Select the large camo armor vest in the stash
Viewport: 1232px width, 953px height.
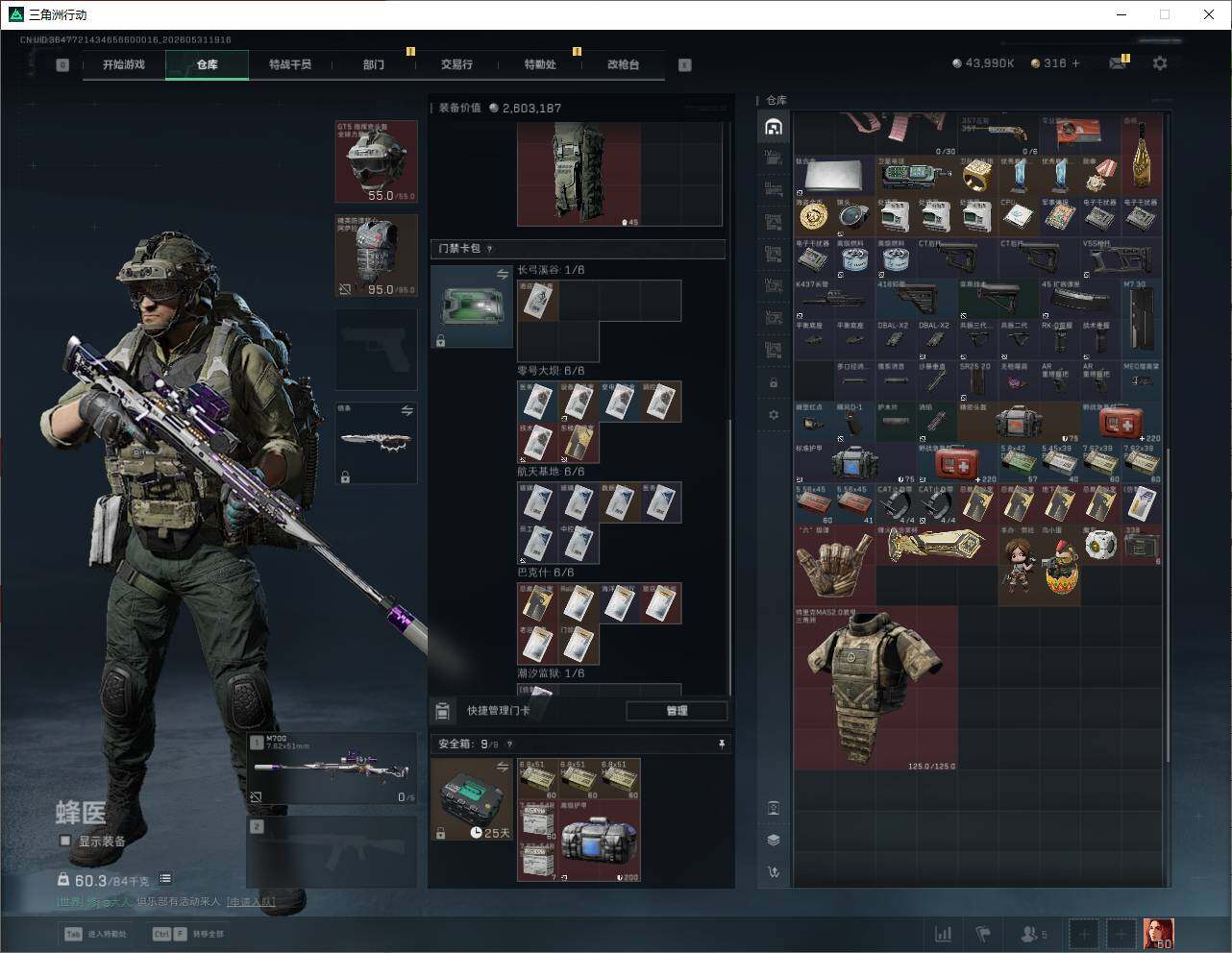coord(875,688)
